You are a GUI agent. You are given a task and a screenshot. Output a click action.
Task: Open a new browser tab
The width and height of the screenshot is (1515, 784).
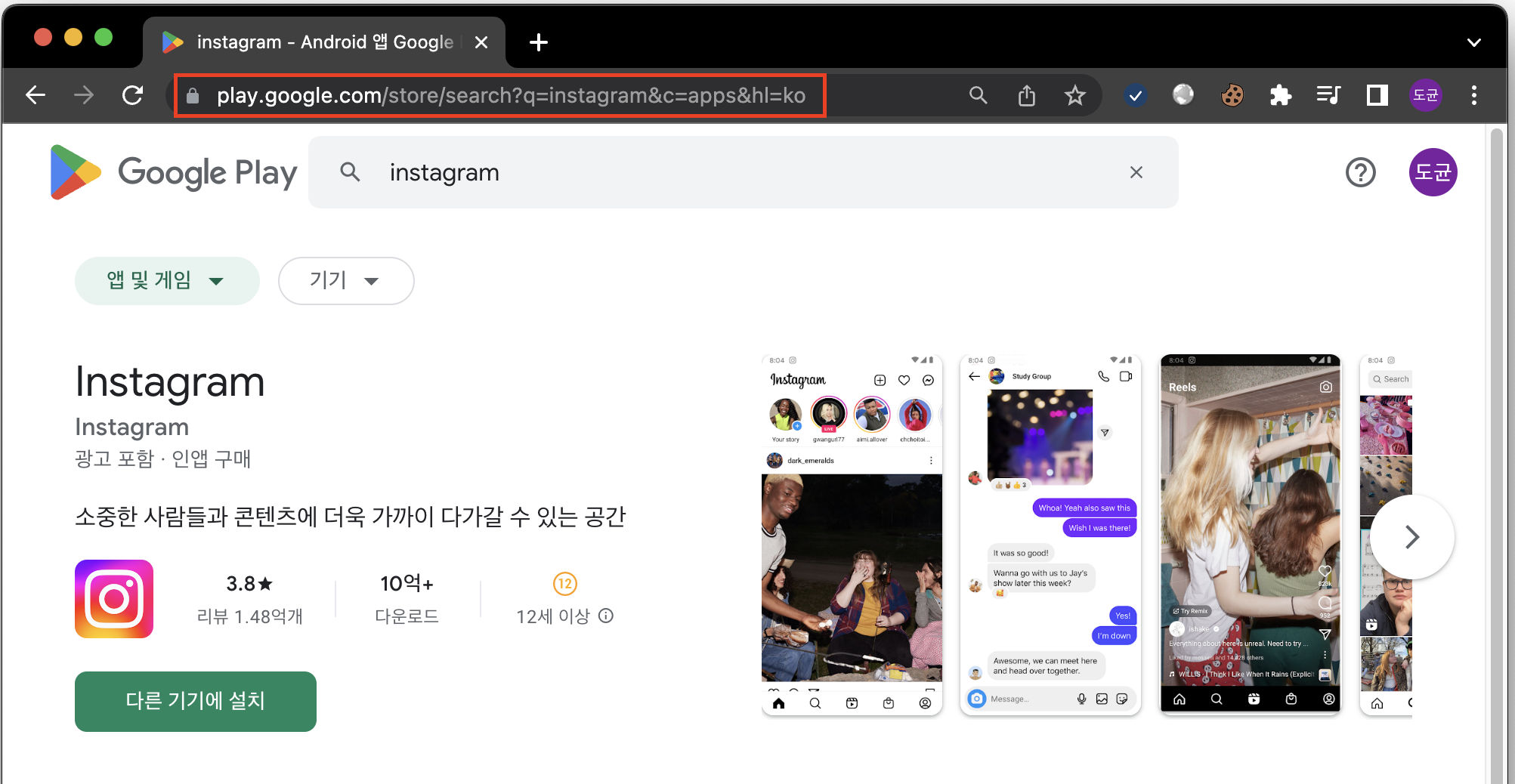539,42
